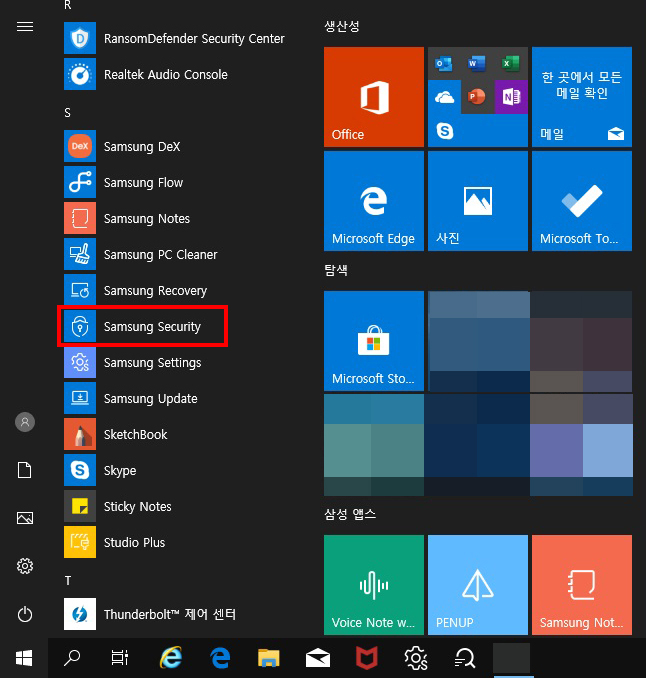The width and height of the screenshot is (646, 678).
Task: Open Outlook in the Office folder tile
Action: click(x=444, y=64)
